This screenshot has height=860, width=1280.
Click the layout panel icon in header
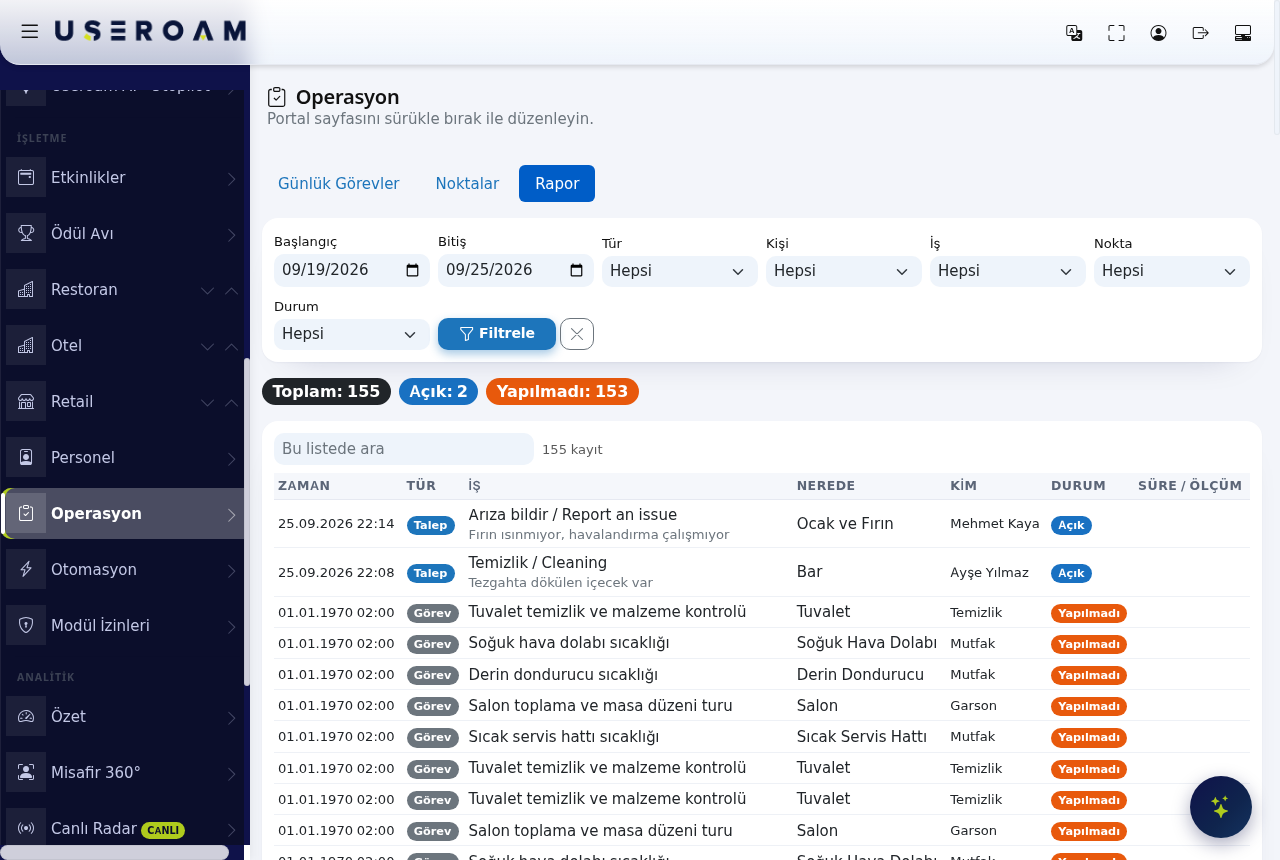(1243, 33)
